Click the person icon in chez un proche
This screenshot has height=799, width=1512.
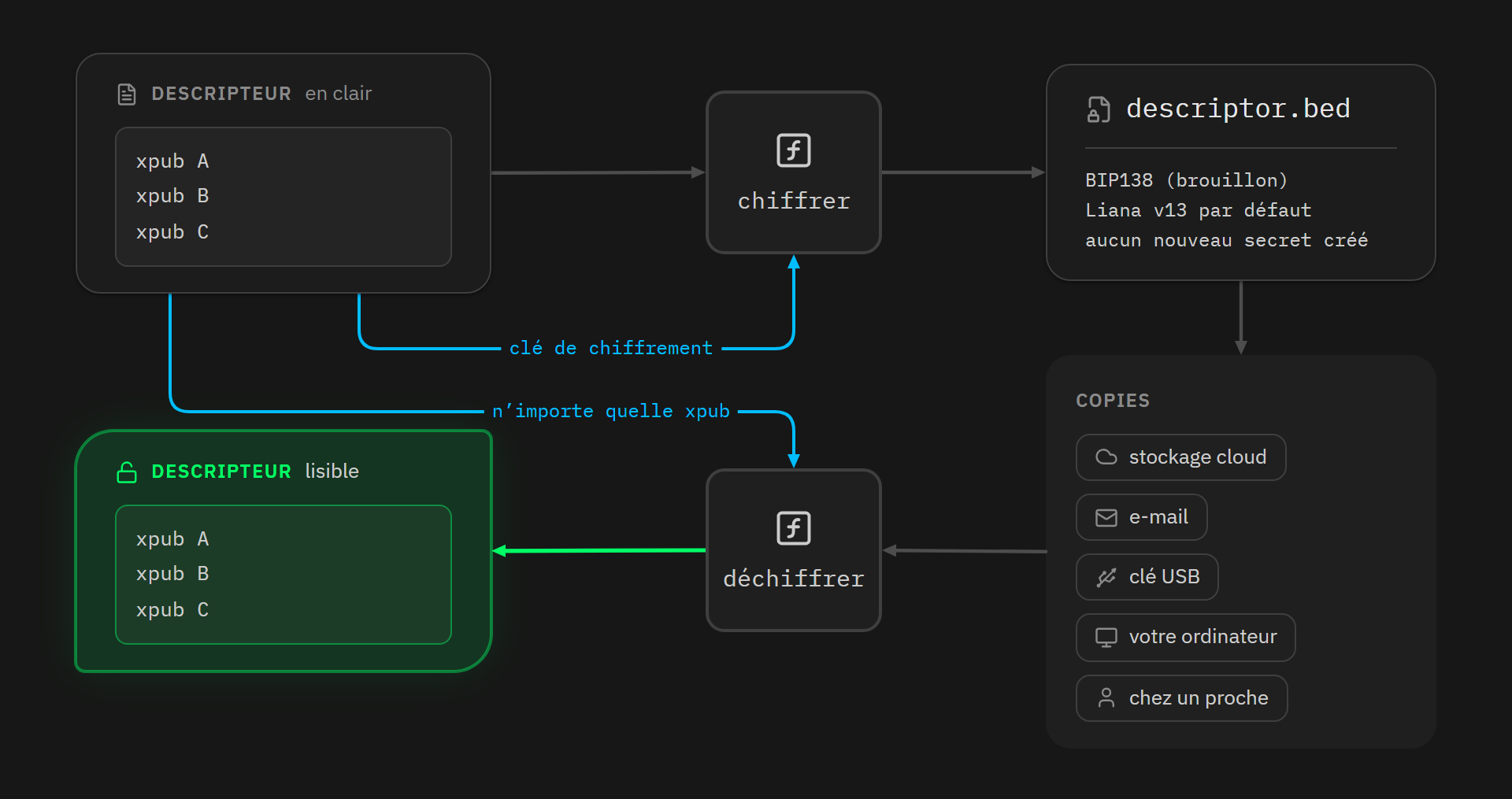pyautogui.click(x=1106, y=697)
